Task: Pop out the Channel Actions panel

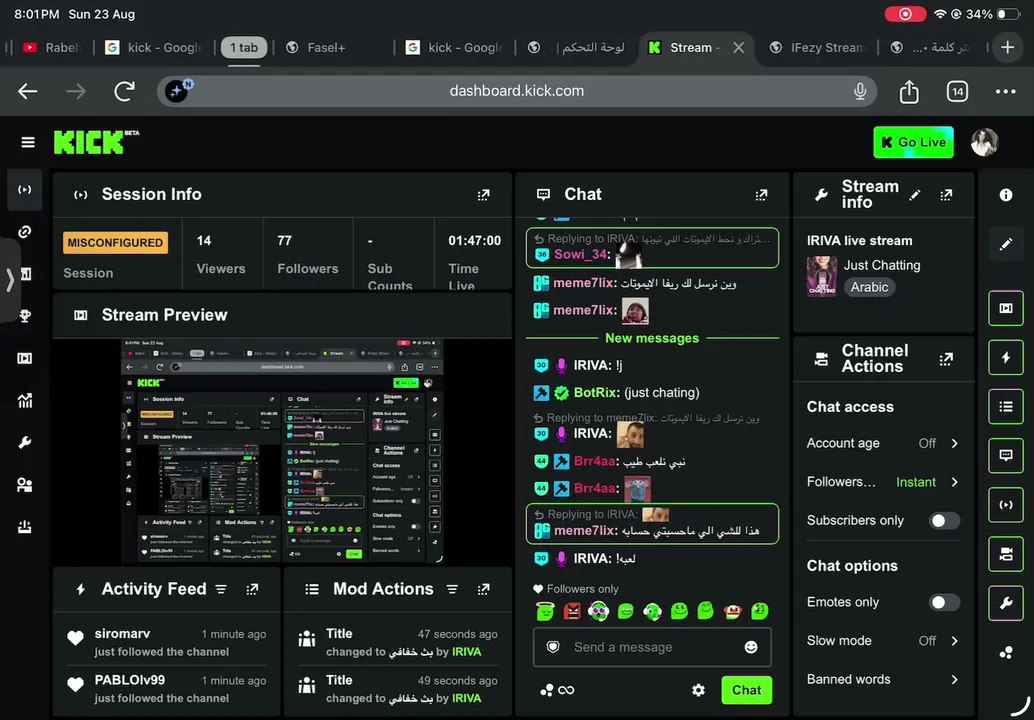Action: point(946,359)
